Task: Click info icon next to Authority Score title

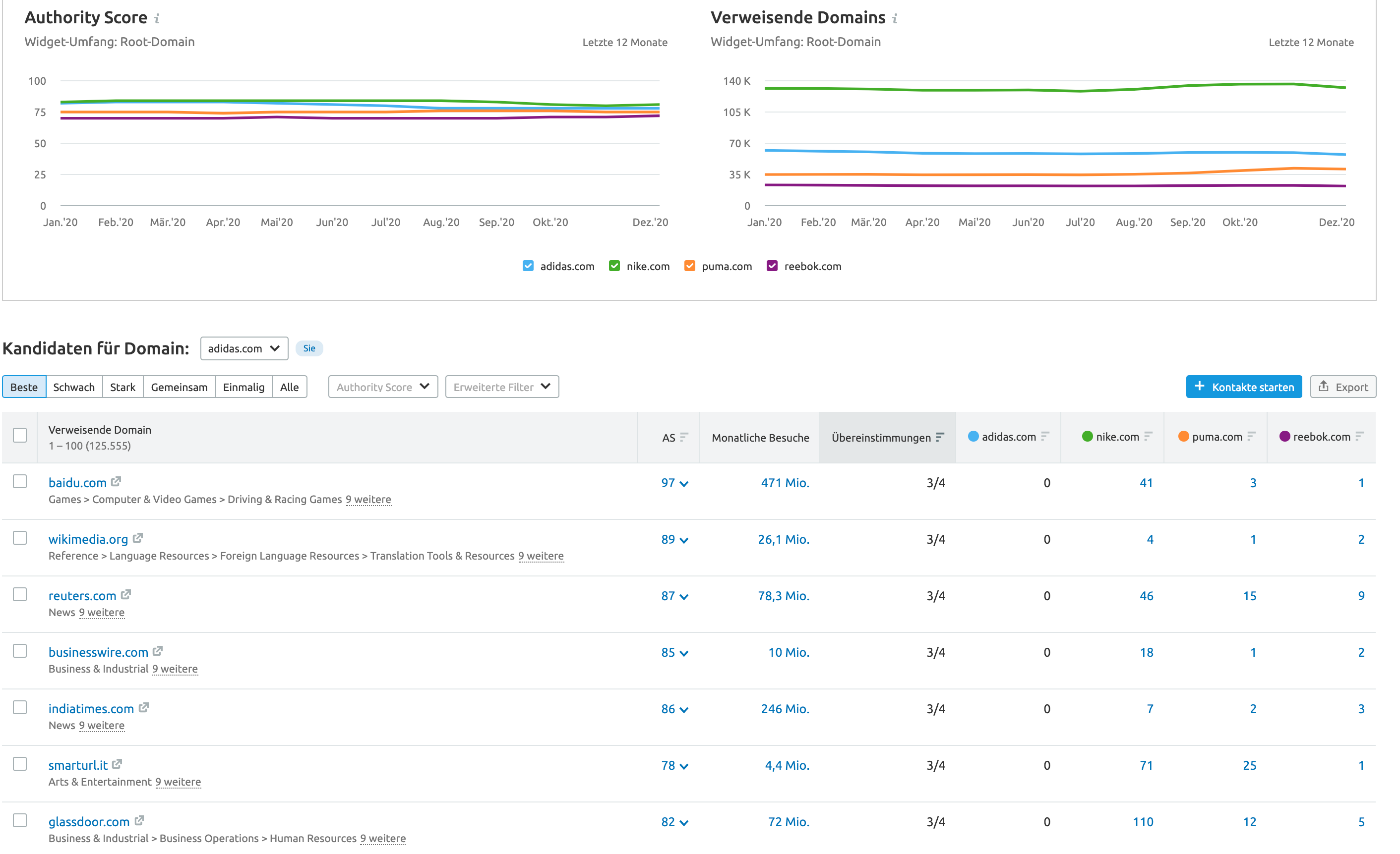Action: tap(157, 19)
